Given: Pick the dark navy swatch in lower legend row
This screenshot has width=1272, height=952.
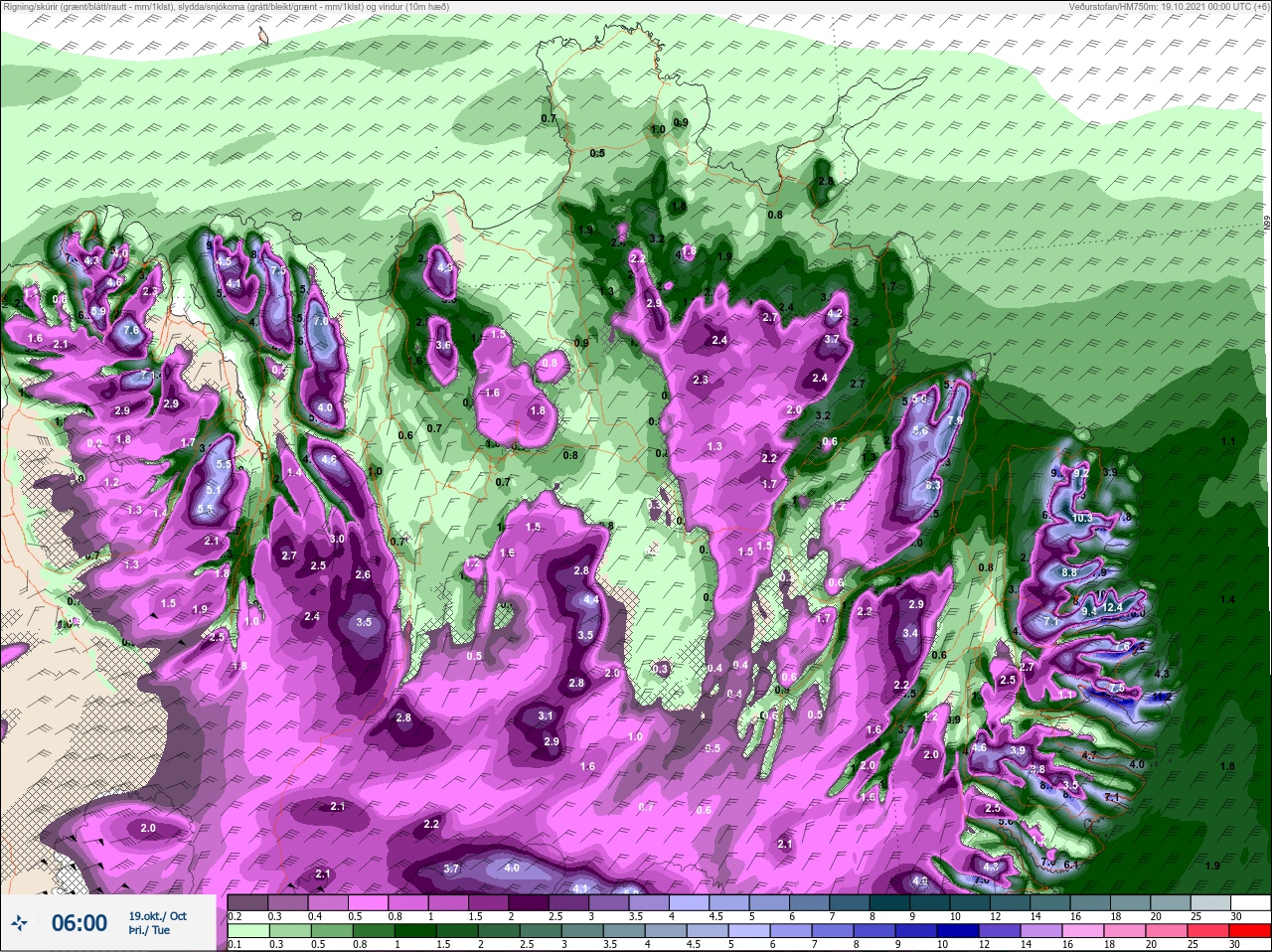Looking at the screenshot, I should [x=957, y=931].
